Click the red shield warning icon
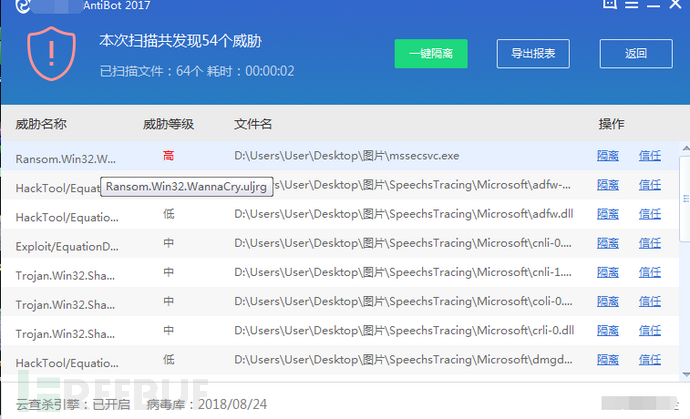690x419 pixels. (x=51, y=53)
